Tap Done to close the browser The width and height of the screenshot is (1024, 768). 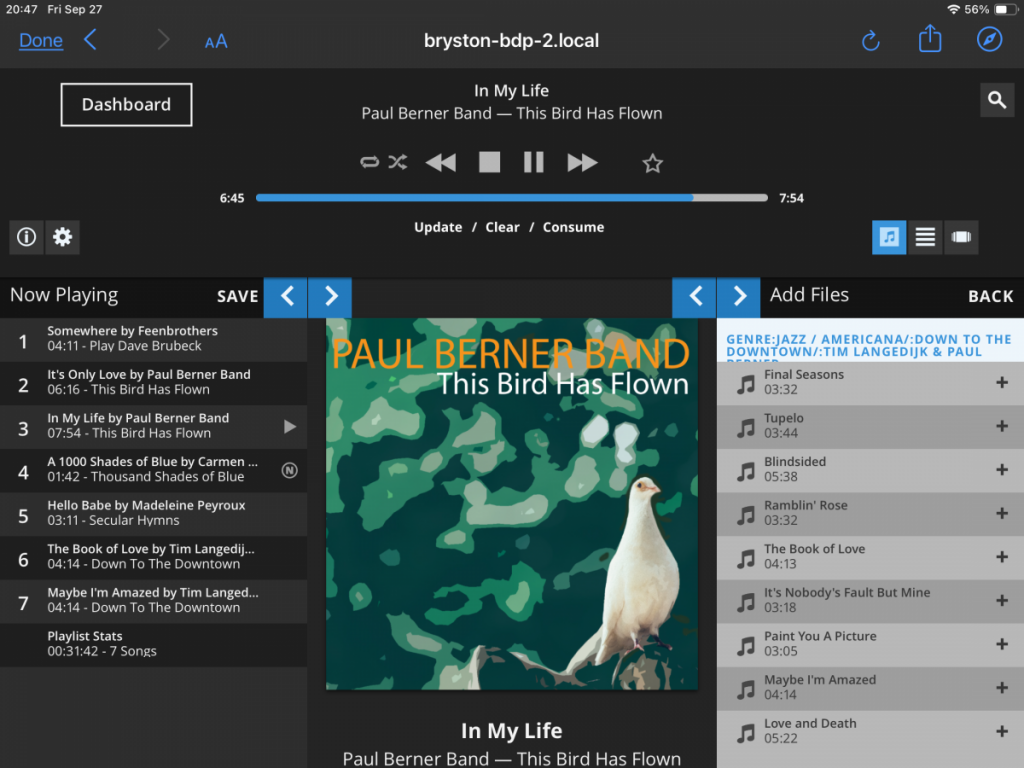tap(40, 40)
